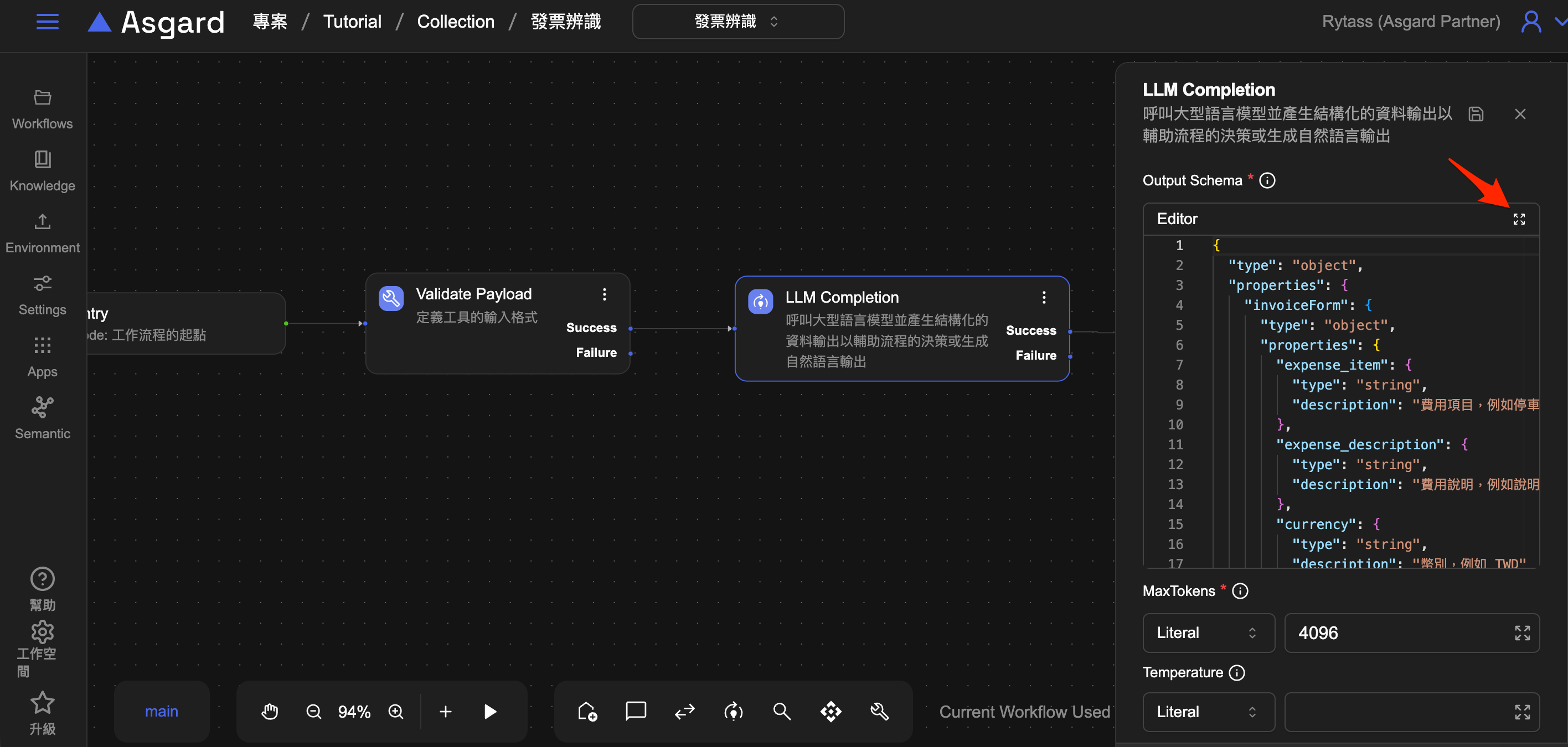Click the Tutorial breadcrumb link
Screen dimensions: 1568x747
click(352, 22)
